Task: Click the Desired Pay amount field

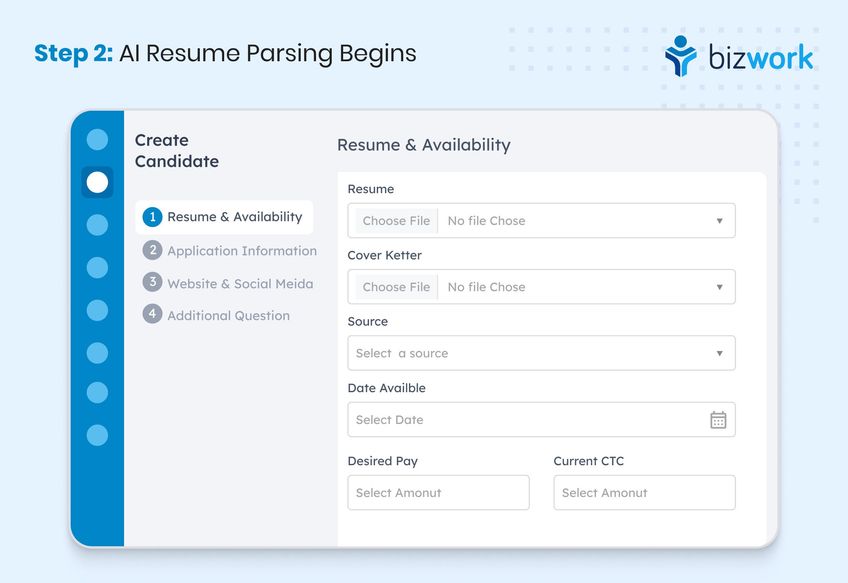Action: pos(438,492)
